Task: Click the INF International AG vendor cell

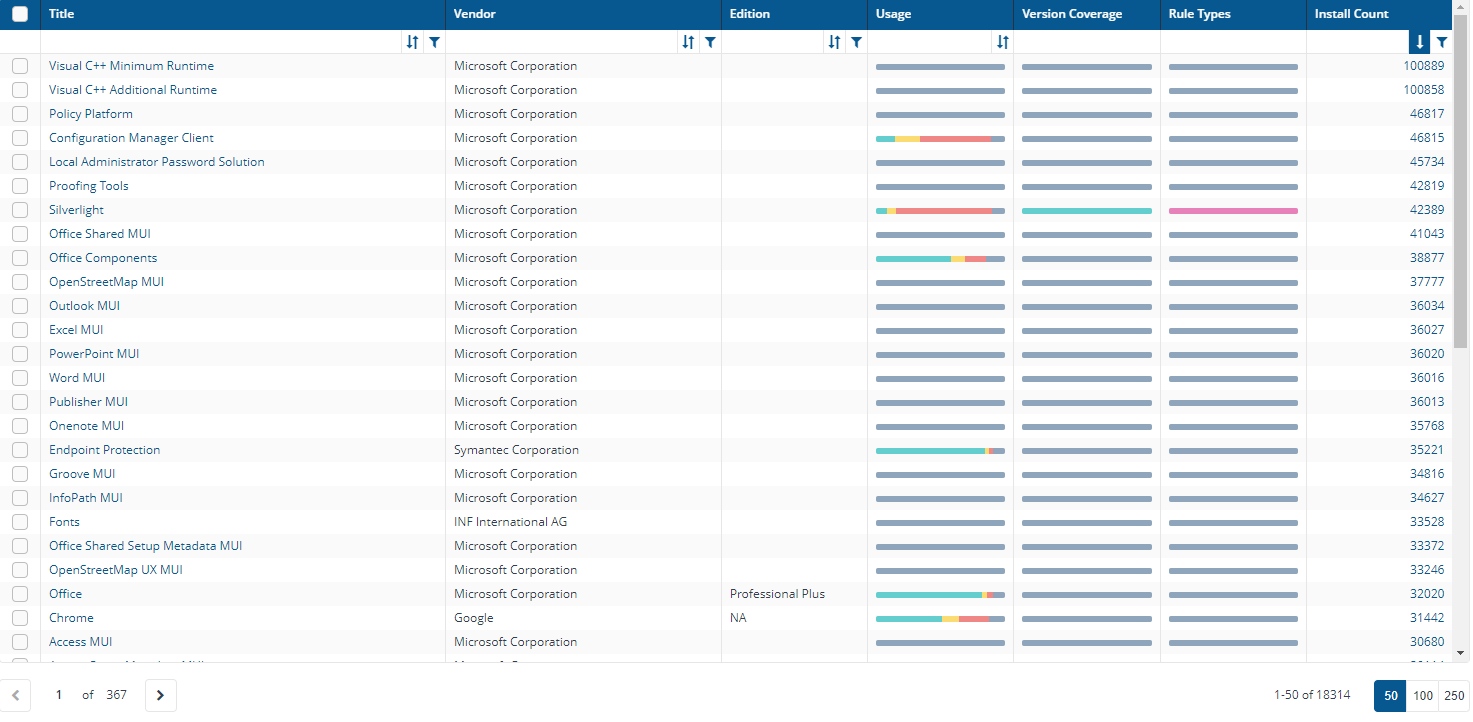Action: [x=510, y=522]
